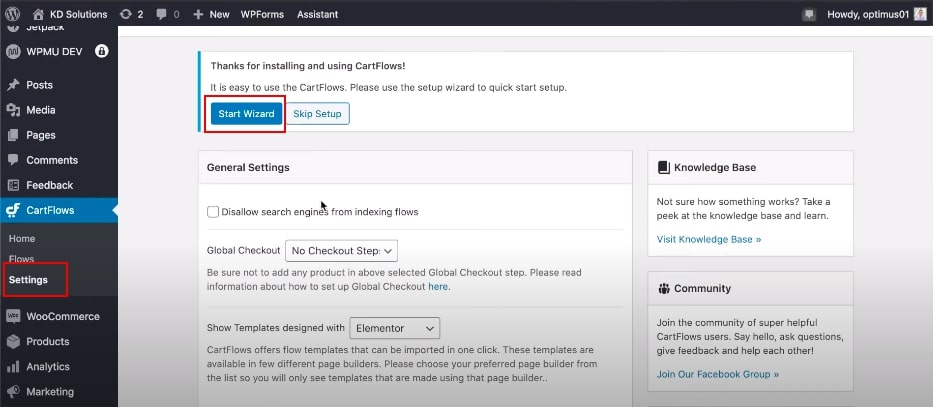Click the lock icon next to WPMU DEV
Image resolution: width=933 pixels, height=407 pixels.
coord(101,51)
